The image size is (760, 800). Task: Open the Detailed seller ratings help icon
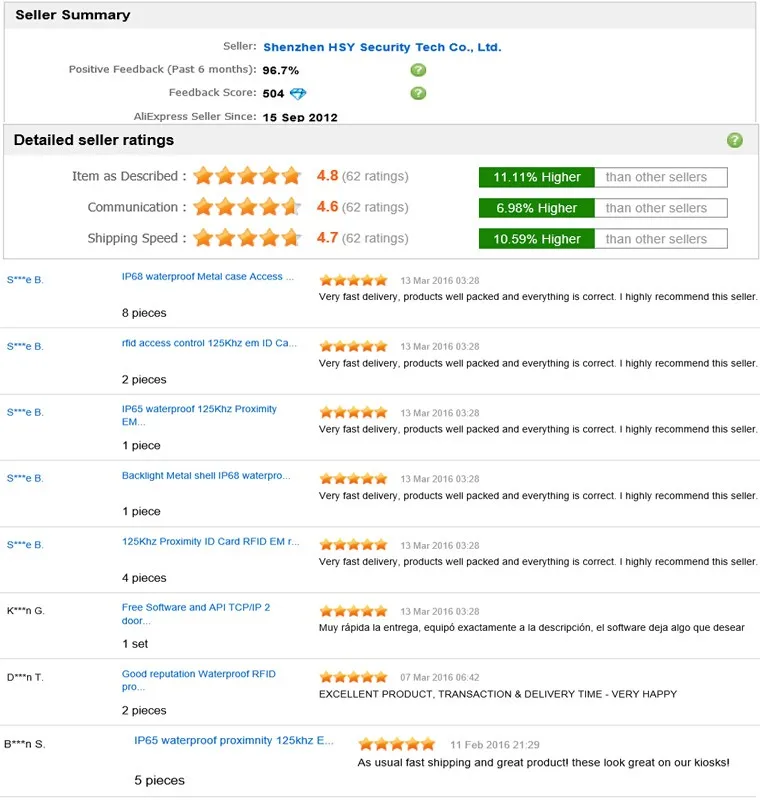tap(734, 140)
